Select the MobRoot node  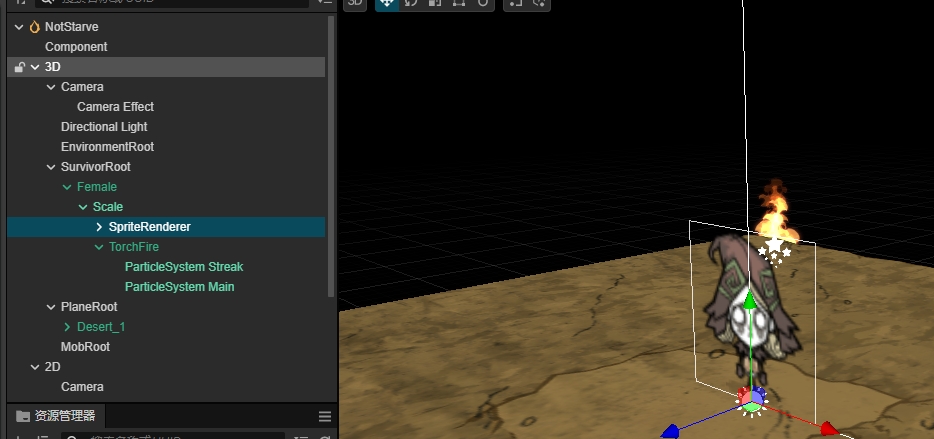point(85,347)
